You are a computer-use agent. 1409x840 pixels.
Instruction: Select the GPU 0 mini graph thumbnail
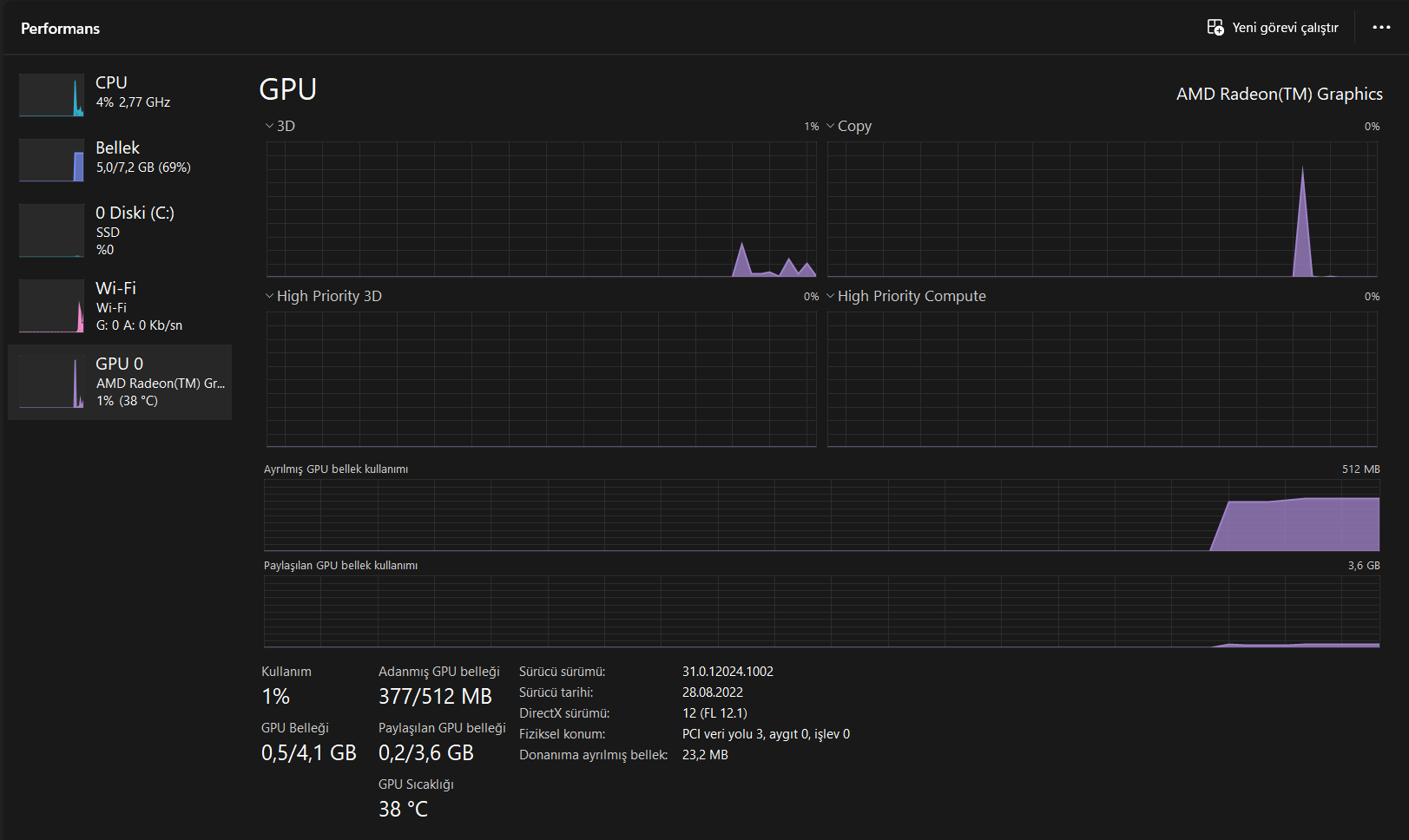[x=52, y=381]
